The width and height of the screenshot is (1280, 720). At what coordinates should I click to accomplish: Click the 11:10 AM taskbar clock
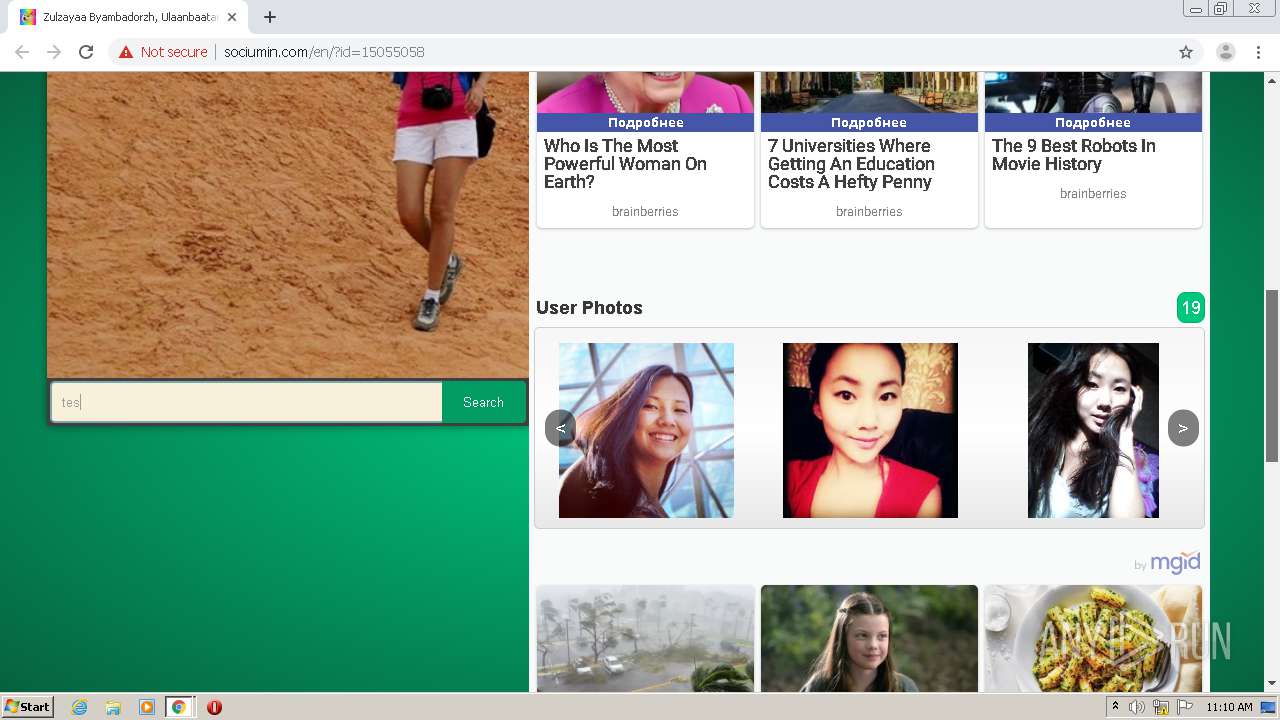1229,707
